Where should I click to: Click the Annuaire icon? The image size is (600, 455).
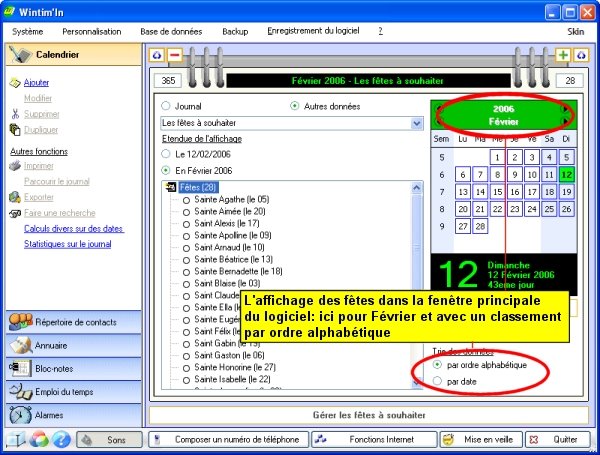pos(21,345)
